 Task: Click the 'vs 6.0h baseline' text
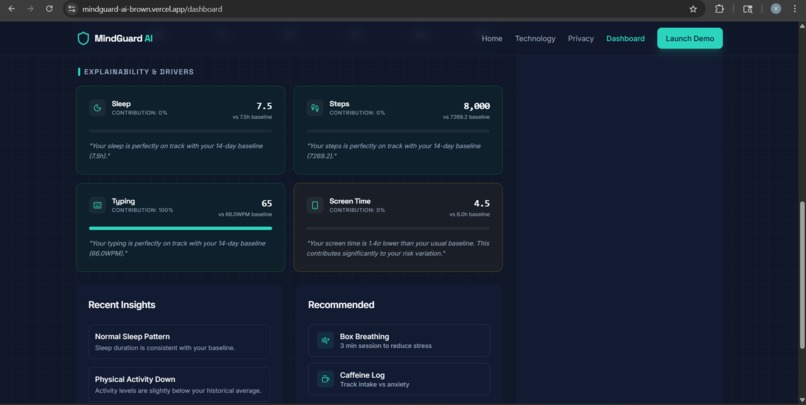pos(469,214)
